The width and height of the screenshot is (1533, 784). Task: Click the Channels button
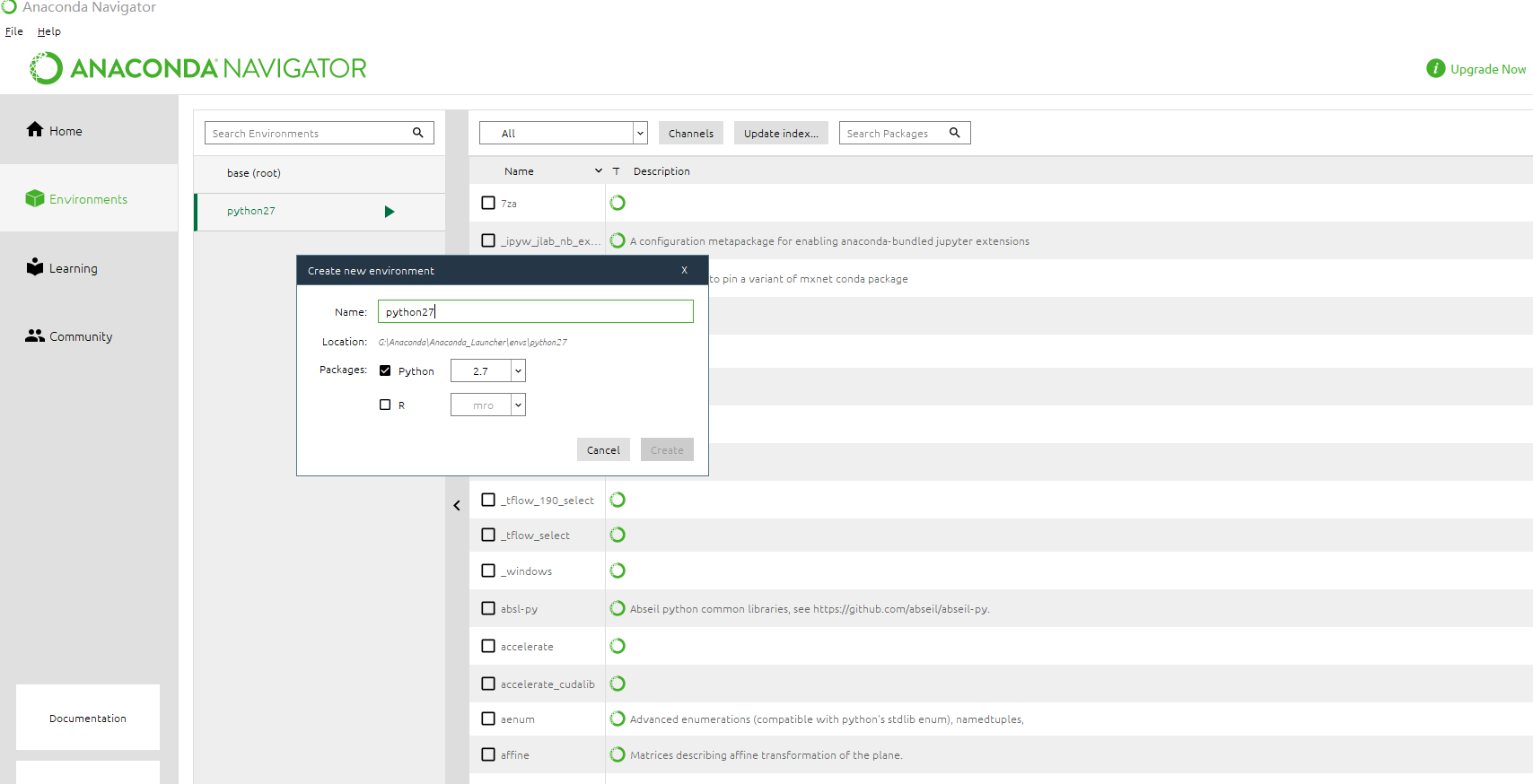[x=691, y=133]
